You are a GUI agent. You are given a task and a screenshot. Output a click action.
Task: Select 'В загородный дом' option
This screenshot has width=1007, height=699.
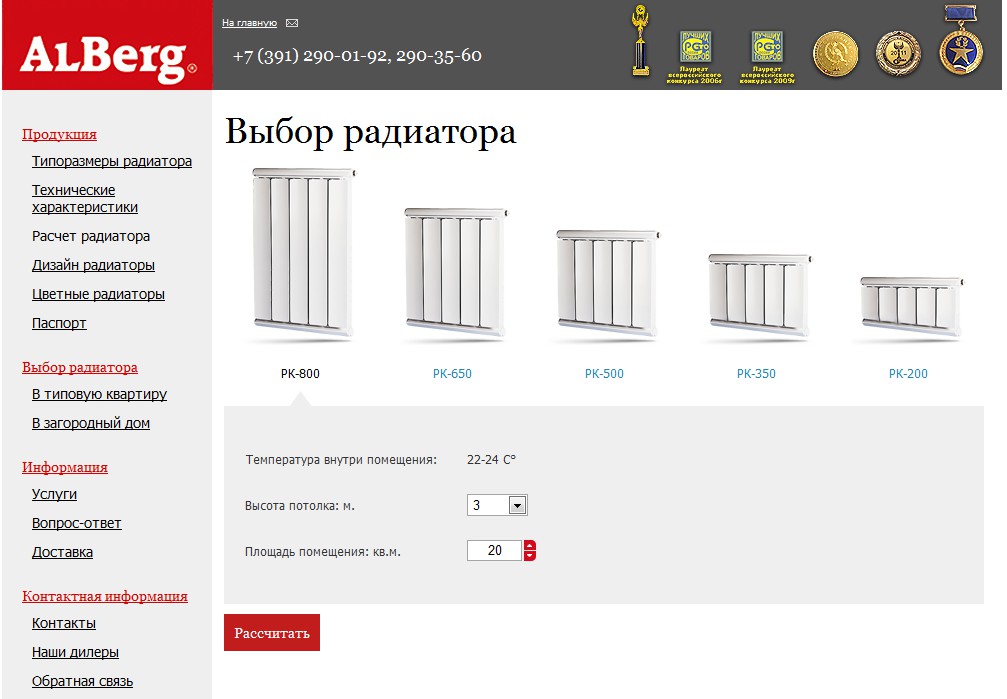91,423
